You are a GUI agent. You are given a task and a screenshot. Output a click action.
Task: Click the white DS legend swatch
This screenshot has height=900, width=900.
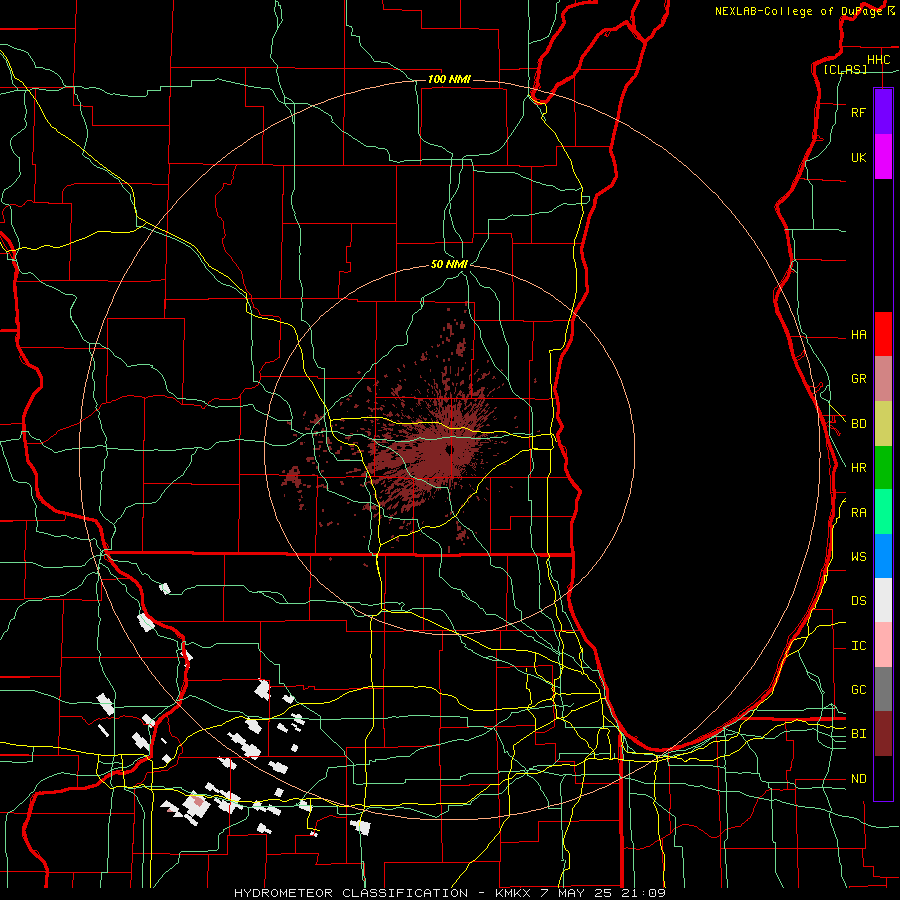tap(883, 600)
